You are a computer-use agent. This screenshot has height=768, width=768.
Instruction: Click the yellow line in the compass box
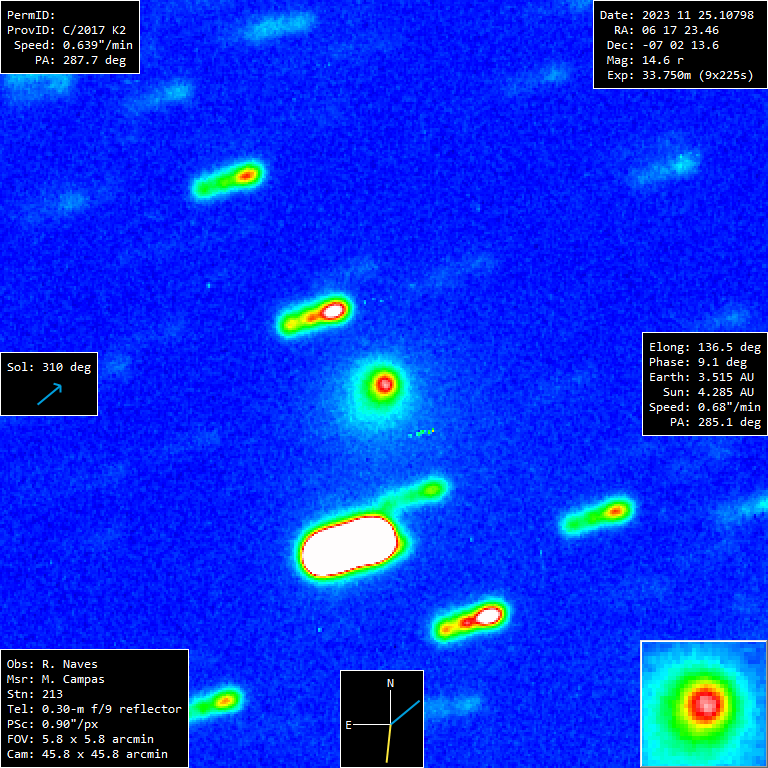tap(389, 743)
